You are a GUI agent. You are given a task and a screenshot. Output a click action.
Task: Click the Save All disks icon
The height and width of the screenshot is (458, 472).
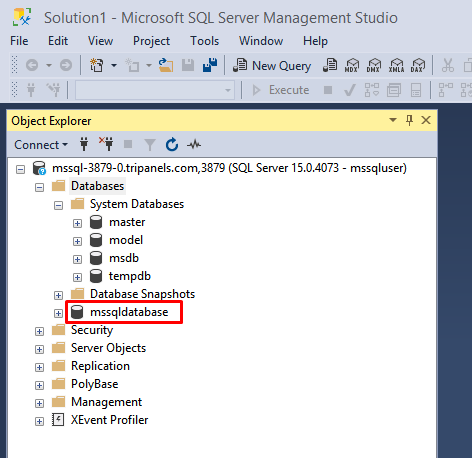210,65
